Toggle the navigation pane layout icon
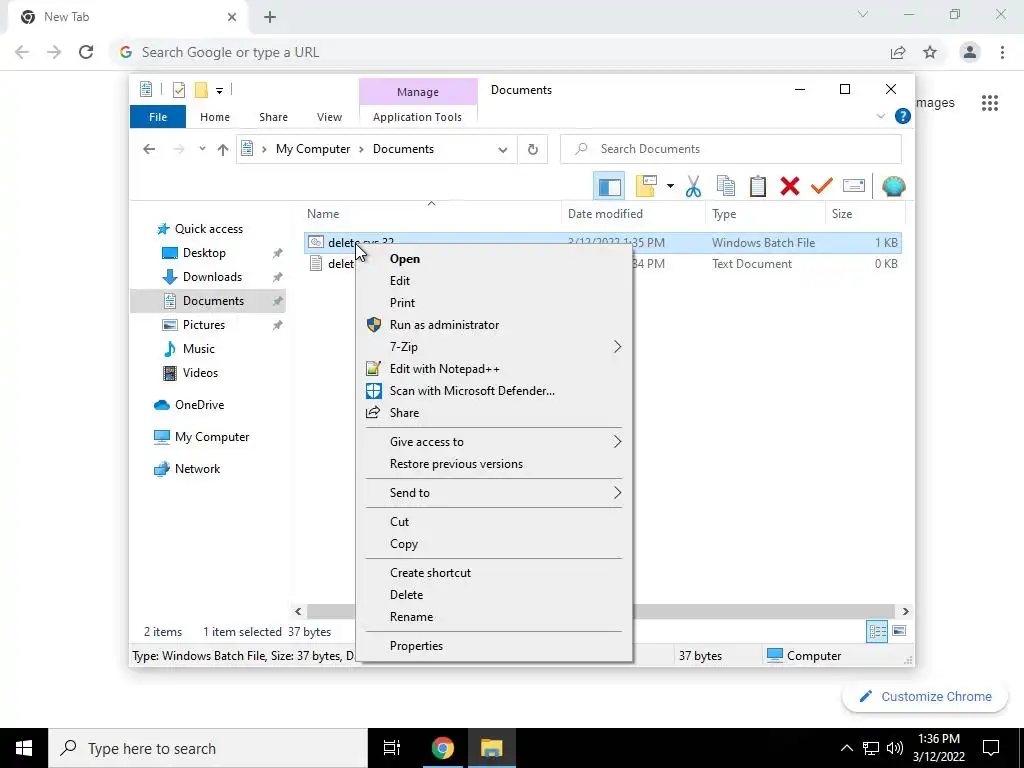Viewport: 1024px width, 768px height. point(609,187)
